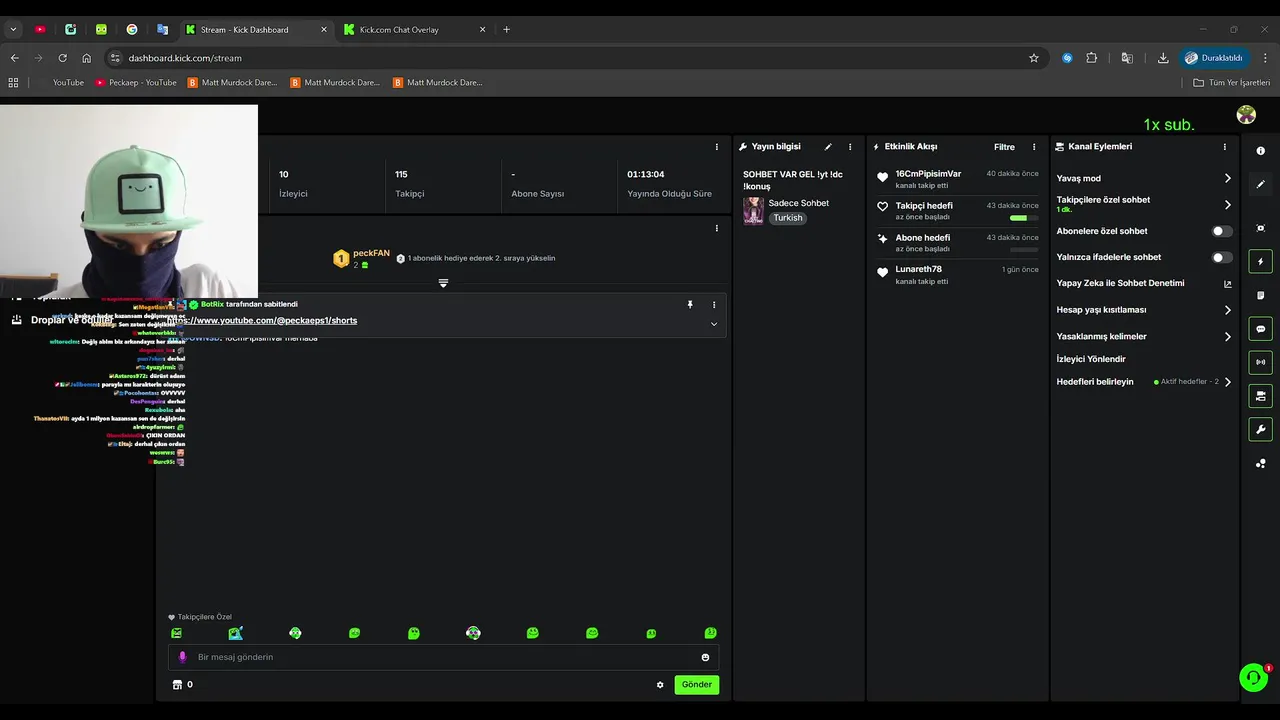This screenshot has width=1280, height=720.
Task: Click the capture frame icon in right sidebar
Action: (x=1260, y=228)
